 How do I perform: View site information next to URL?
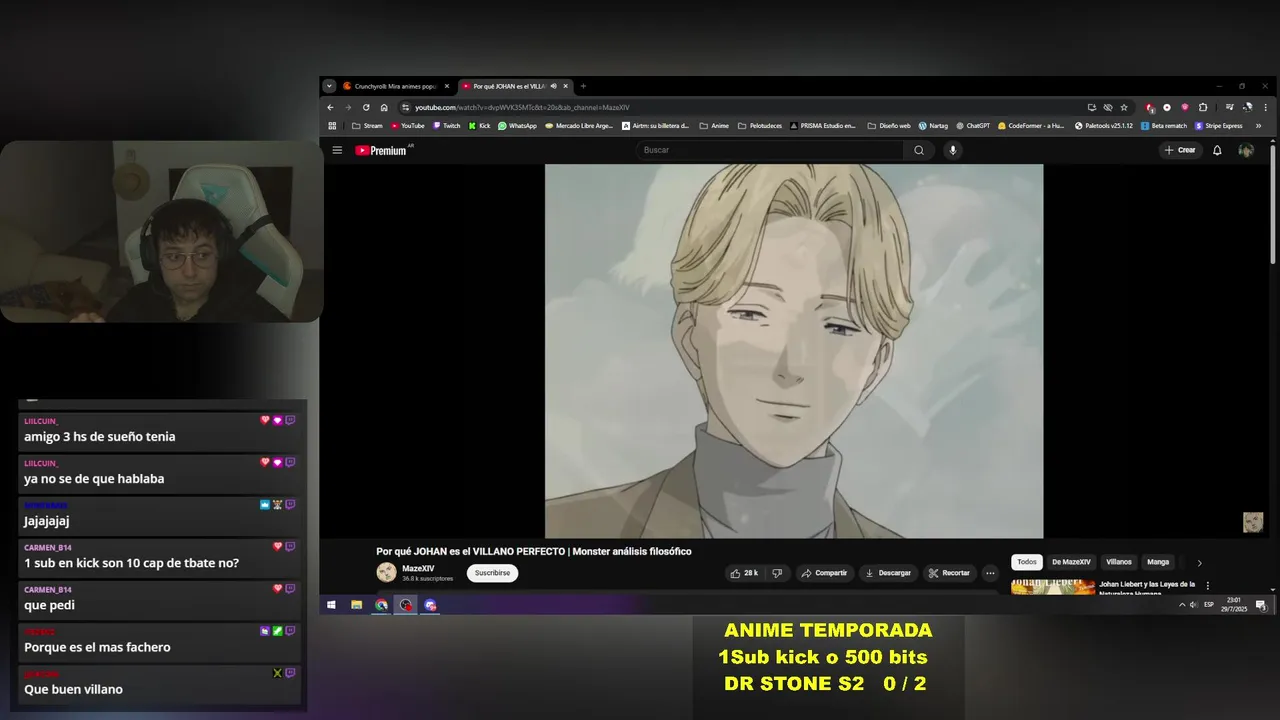406,107
